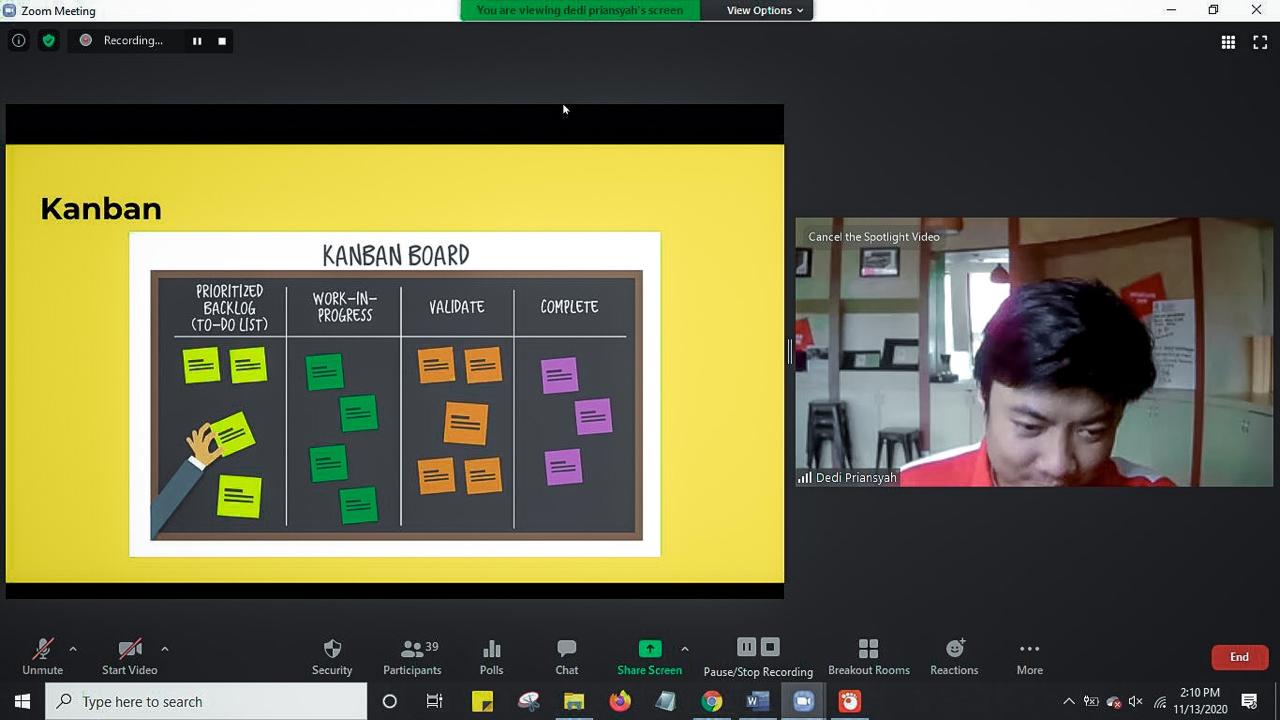Stop the recording in top bar
The width and height of the screenshot is (1280, 720).
(x=222, y=41)
